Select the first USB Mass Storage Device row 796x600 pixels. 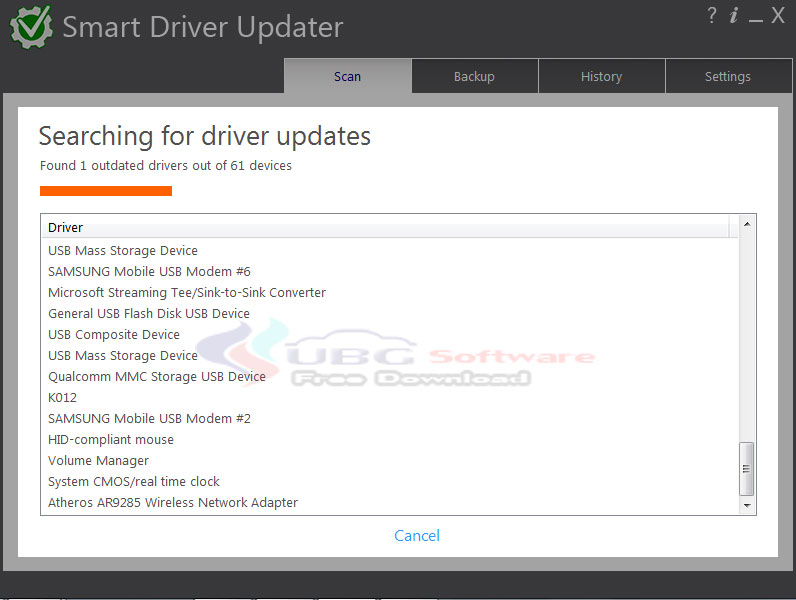(390, 251)
